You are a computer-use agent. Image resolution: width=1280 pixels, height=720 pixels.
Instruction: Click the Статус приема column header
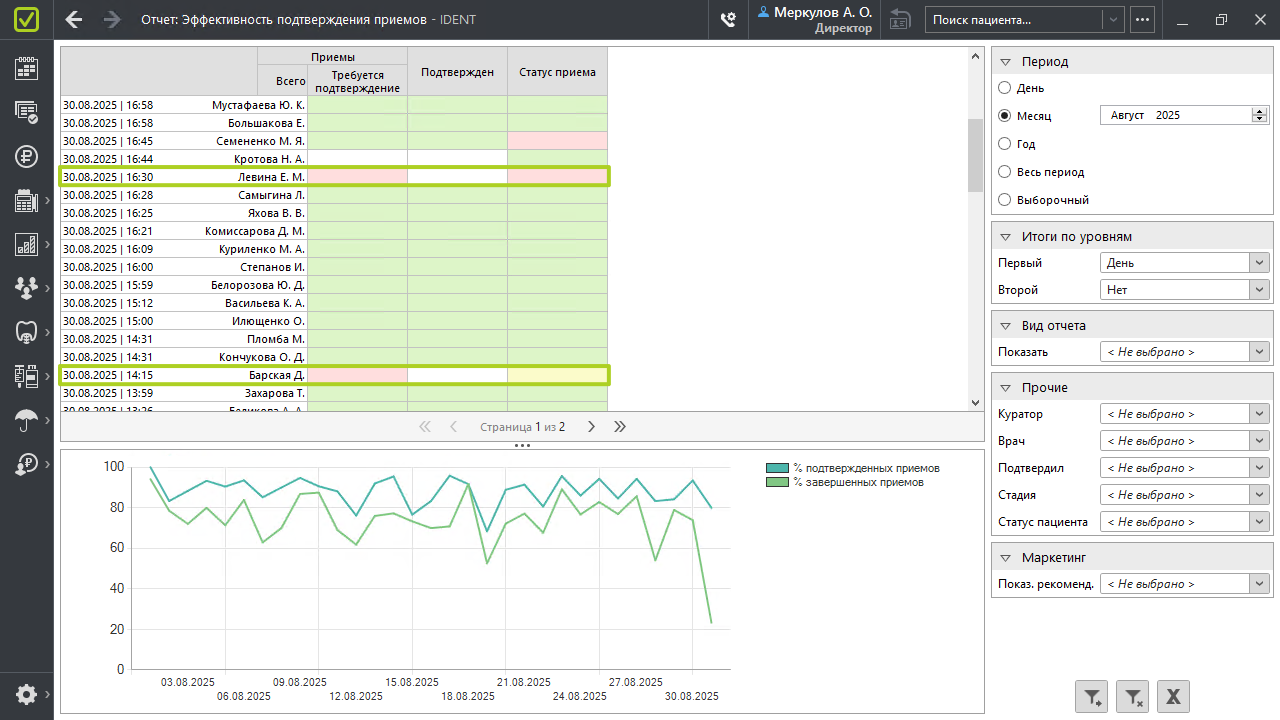[557, 72]
